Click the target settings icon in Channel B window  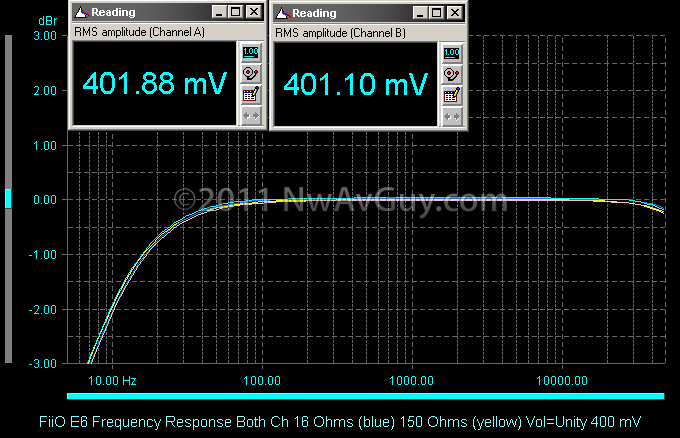[x=452, y=75]
